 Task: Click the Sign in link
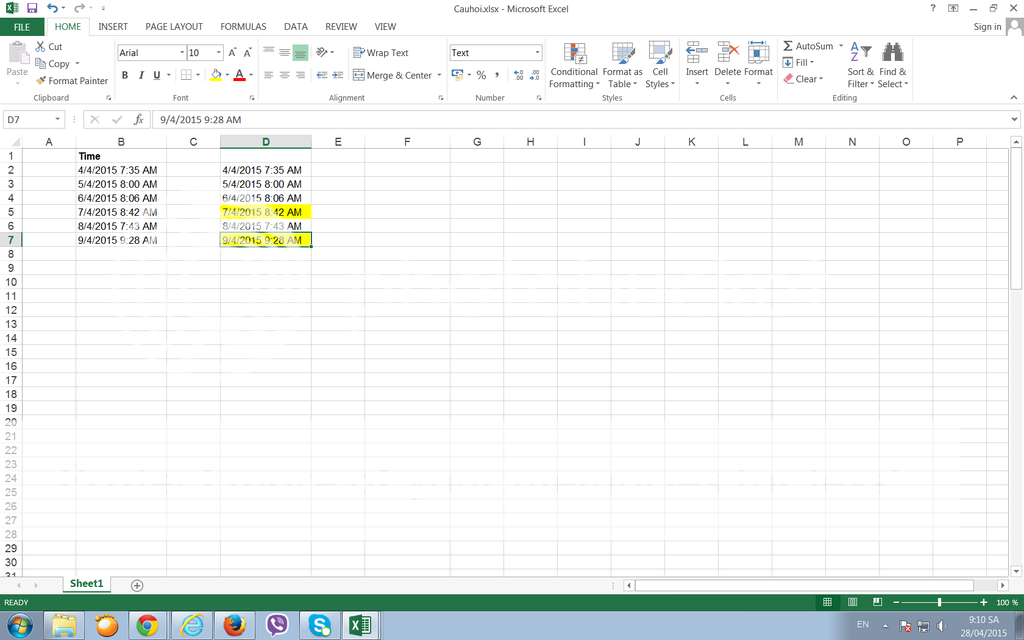click(987, 27)
